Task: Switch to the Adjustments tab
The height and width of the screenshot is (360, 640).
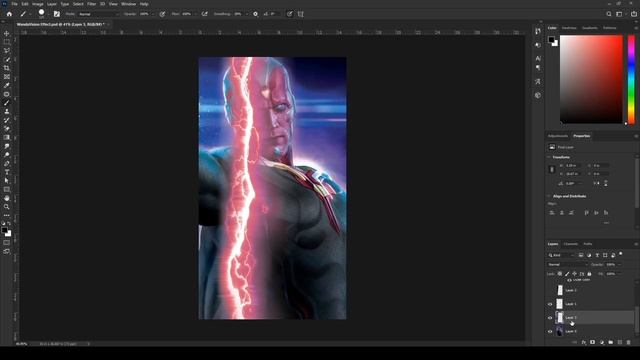Action: (x=558, y=136)
